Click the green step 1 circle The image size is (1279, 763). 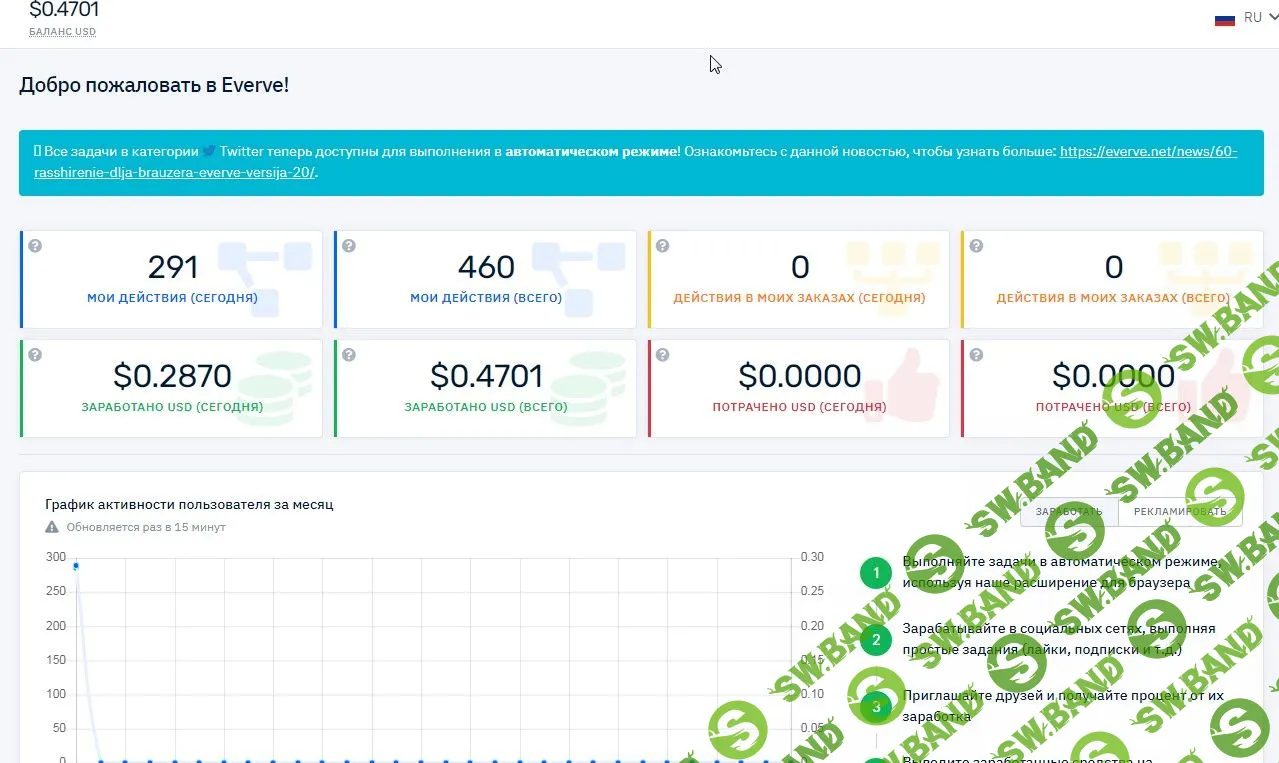(x=876, y=573)
